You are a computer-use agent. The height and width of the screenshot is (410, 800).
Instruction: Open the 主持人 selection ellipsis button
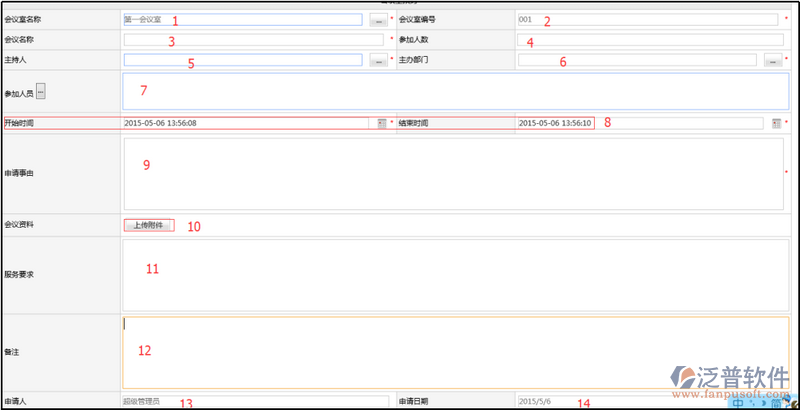click(377, 61)
